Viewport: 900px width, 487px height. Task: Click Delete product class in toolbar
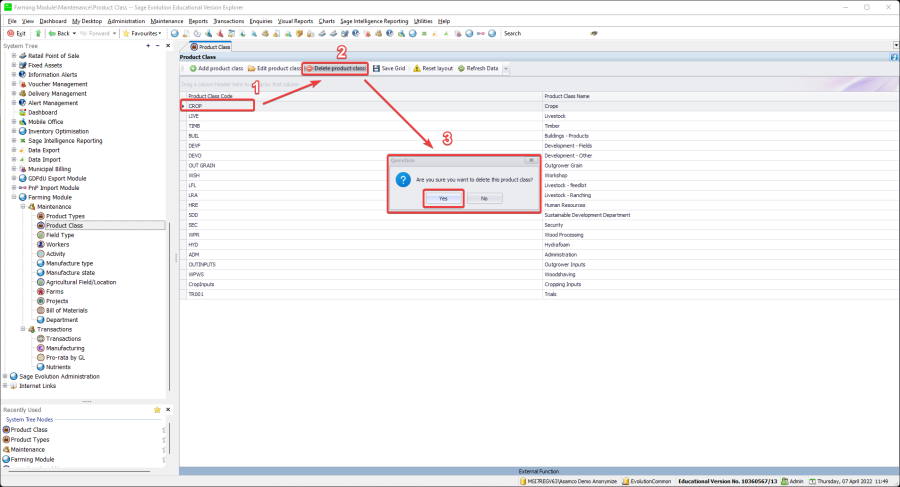click(x=337, y=68)
